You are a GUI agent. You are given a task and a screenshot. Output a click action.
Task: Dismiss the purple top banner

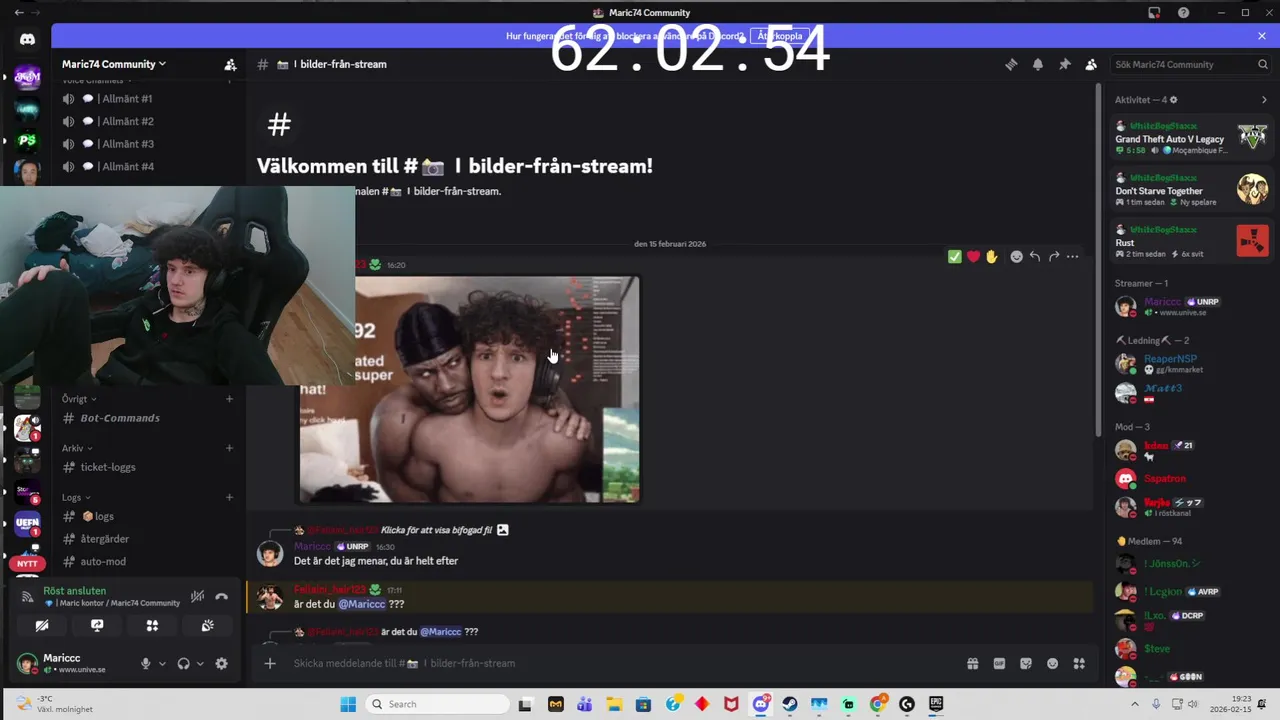pos(1262,36)
